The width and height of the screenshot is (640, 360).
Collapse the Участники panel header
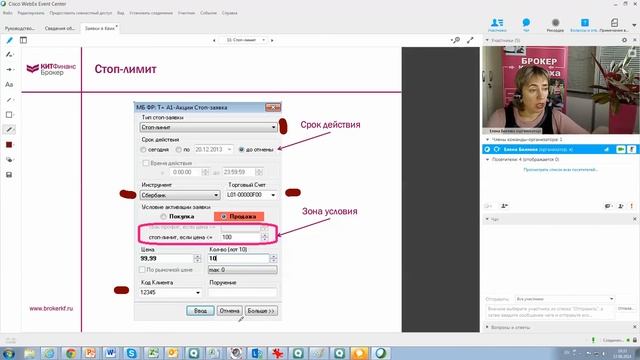(x=487, y=40)
